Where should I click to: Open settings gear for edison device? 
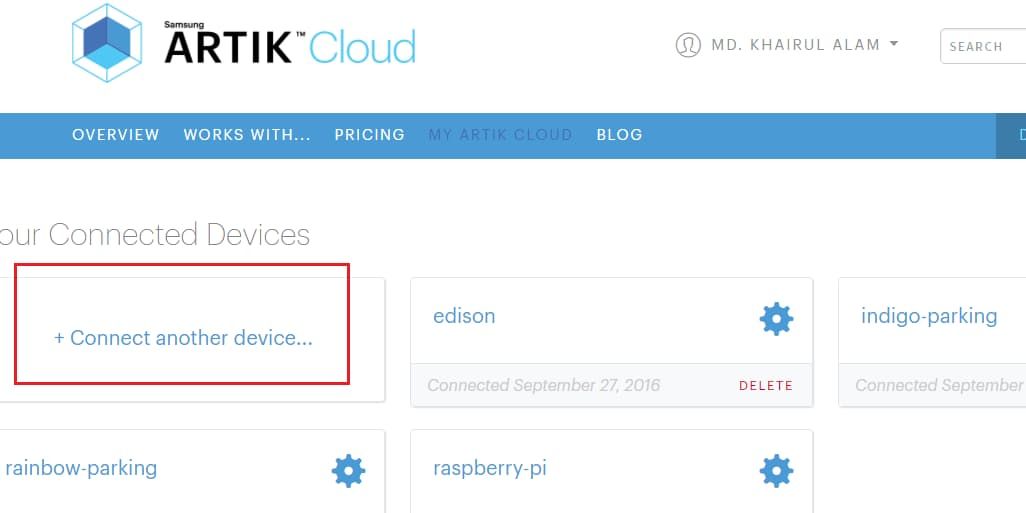tap(776, 319)
